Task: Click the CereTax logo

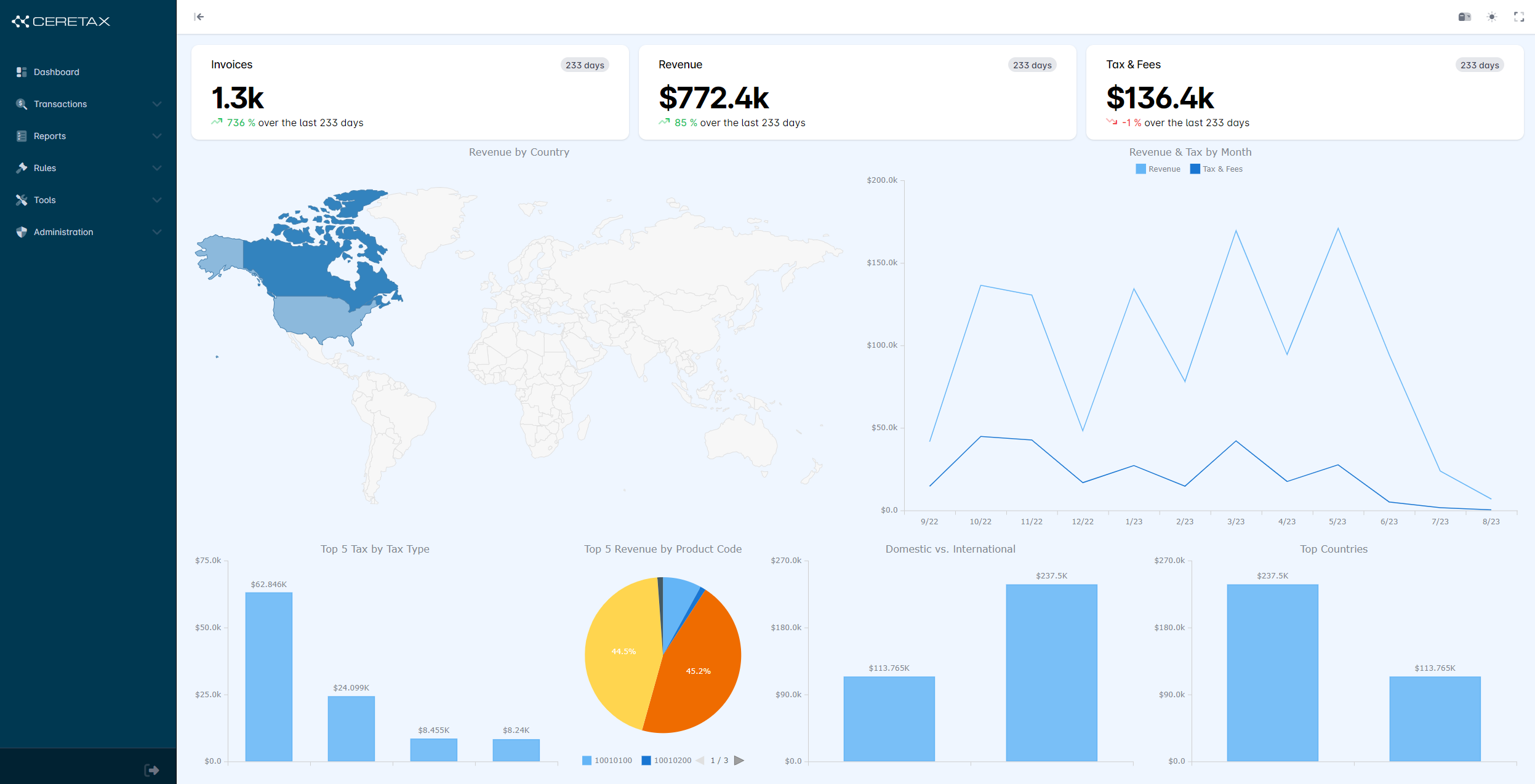Action: pos(61,22)
